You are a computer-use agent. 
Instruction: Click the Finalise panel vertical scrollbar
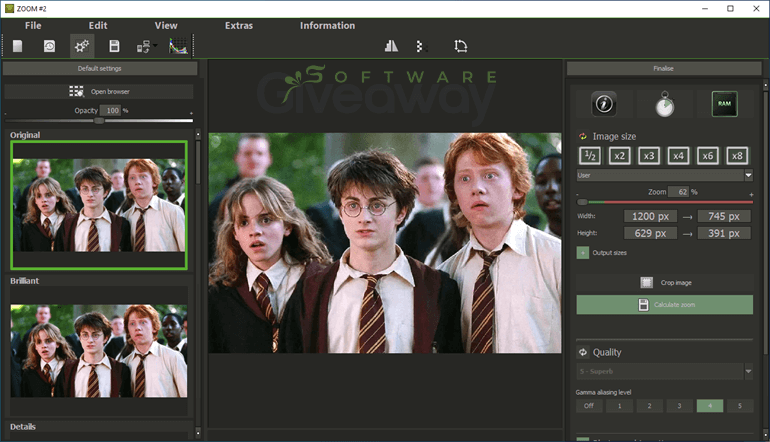[765, 221]
